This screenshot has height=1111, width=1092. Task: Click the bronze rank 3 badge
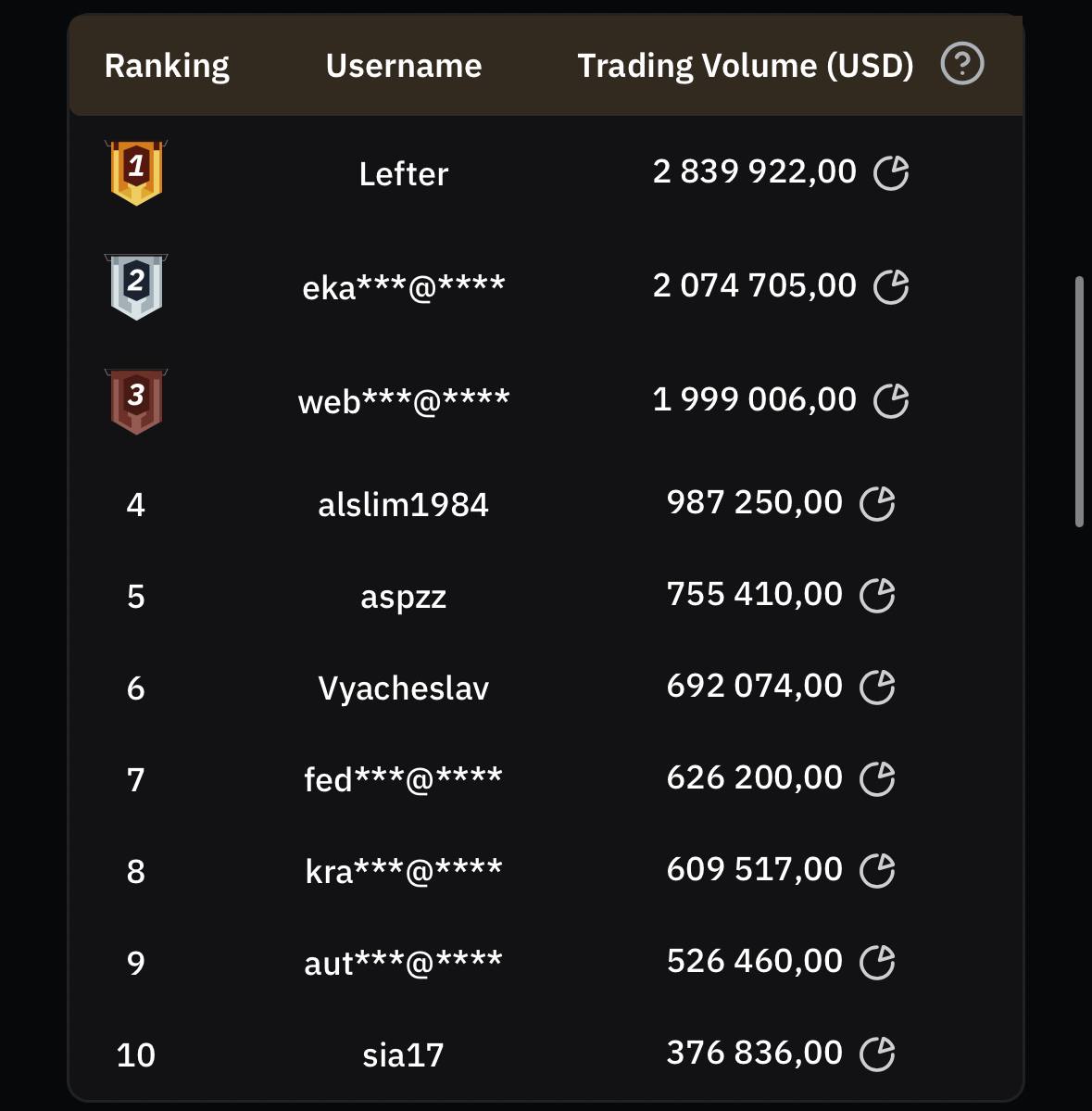pos(136,401)
